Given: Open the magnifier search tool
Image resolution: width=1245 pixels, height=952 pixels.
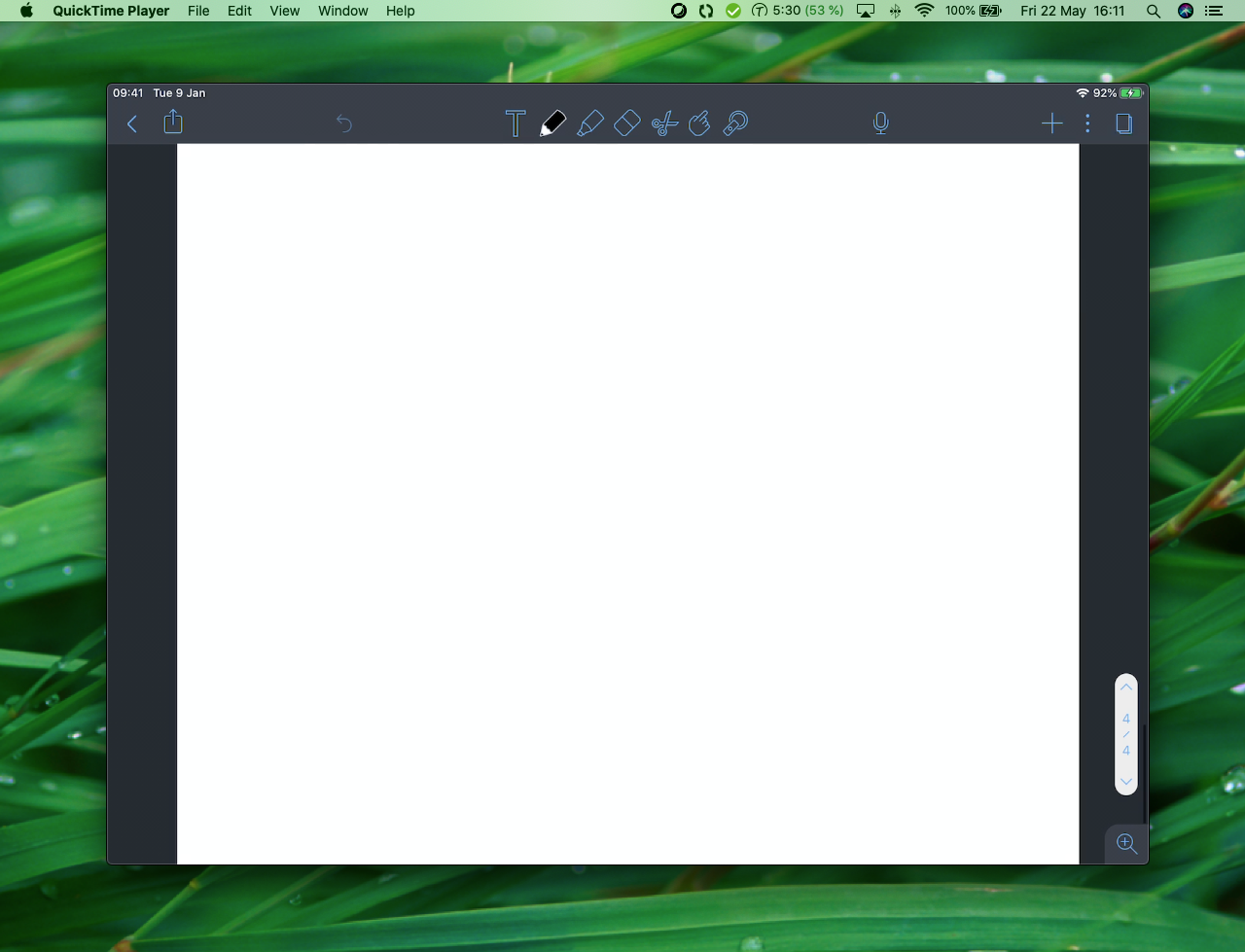Looking at the screenshot, I should (736, 123).
